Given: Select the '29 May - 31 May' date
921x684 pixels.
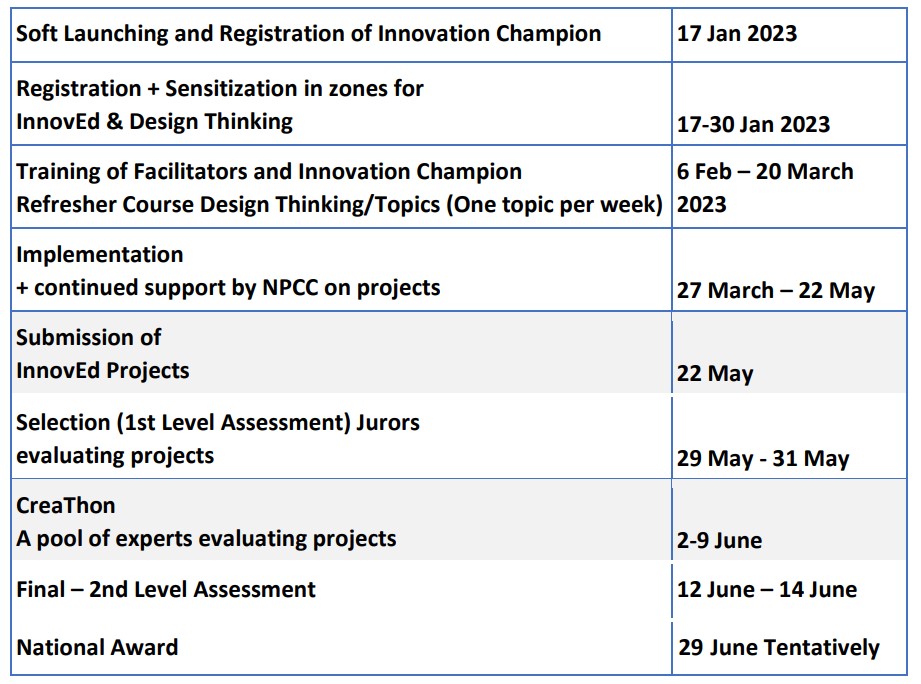Looking at the screenshot, I should click(x=763, y=459).
